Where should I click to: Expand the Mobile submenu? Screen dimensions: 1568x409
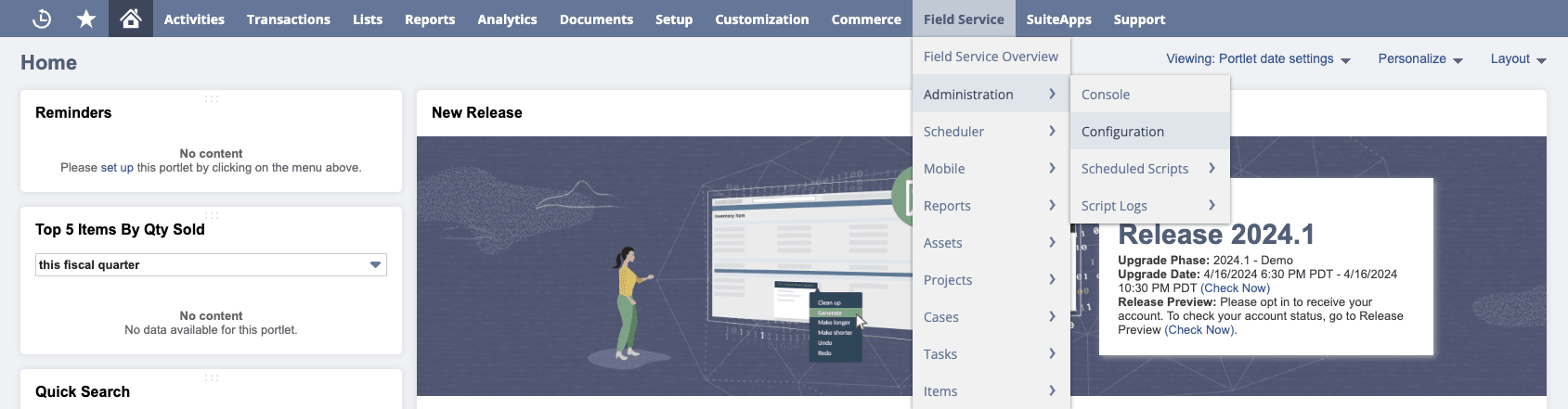[991, 168]
